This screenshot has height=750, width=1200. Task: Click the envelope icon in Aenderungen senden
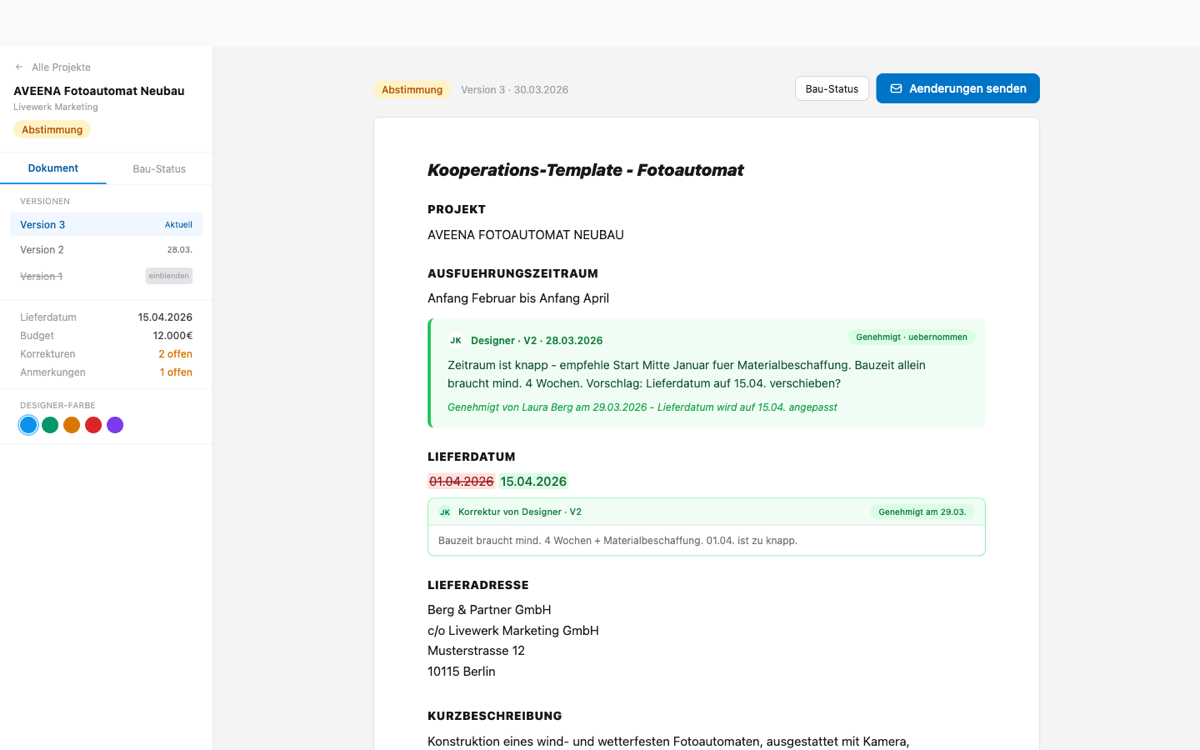tap(896, 88)
